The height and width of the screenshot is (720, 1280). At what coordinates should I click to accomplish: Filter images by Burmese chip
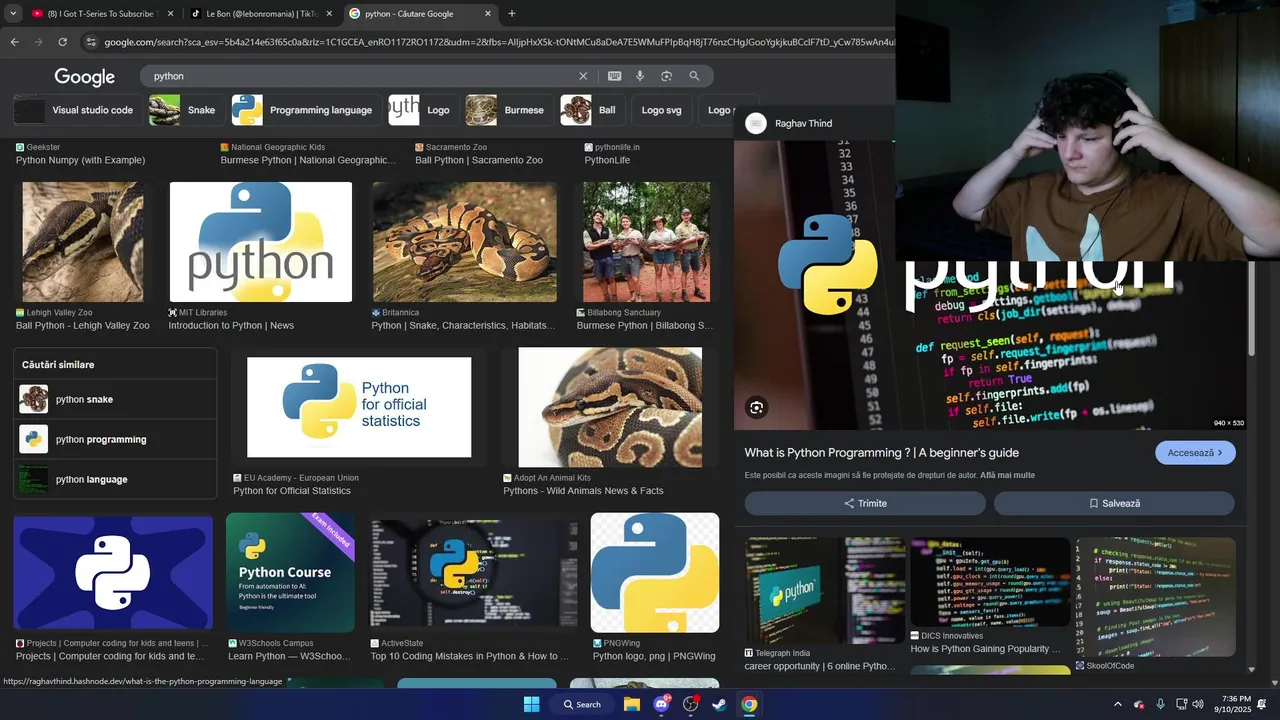click(x=508, y=110)
